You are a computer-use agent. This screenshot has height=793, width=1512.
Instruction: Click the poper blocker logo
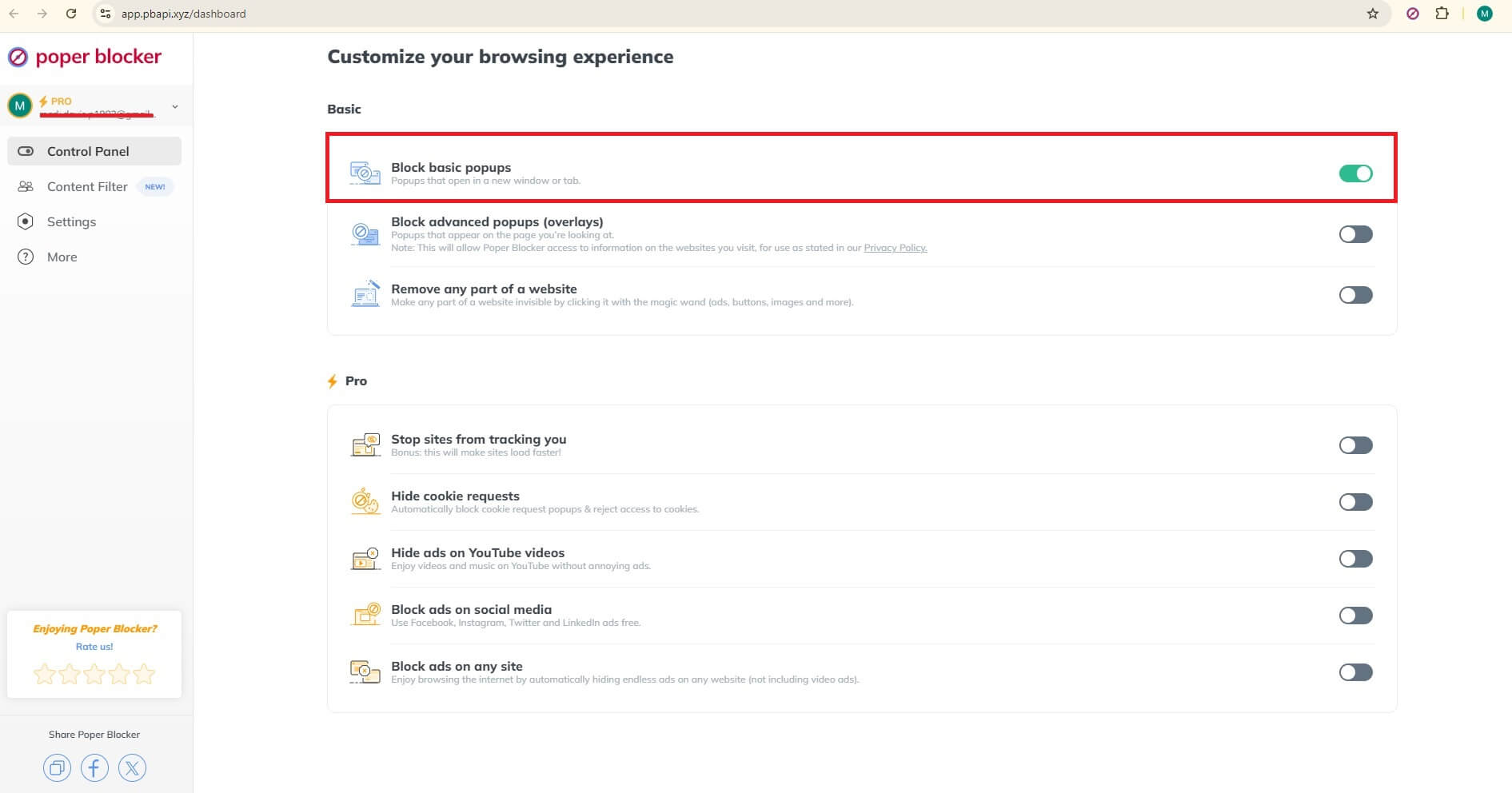point(85,57)
